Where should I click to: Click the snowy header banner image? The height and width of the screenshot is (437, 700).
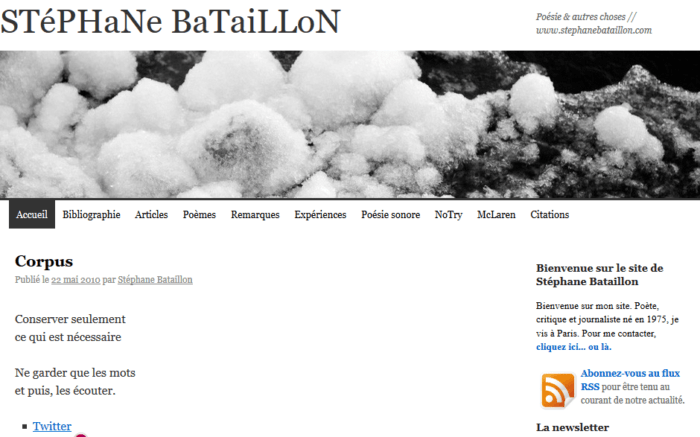point(350,124)
